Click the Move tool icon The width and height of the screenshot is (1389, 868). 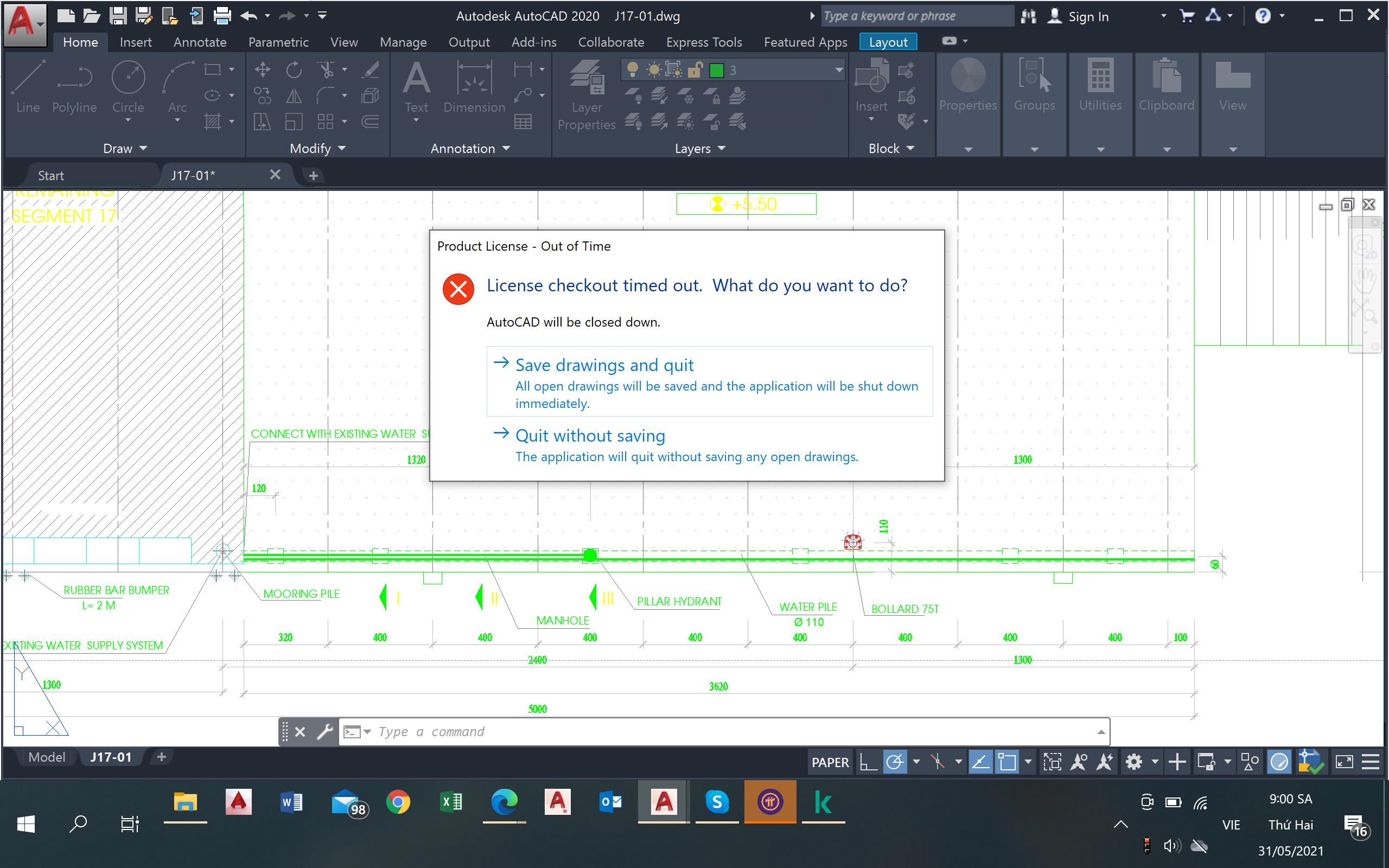262,69
